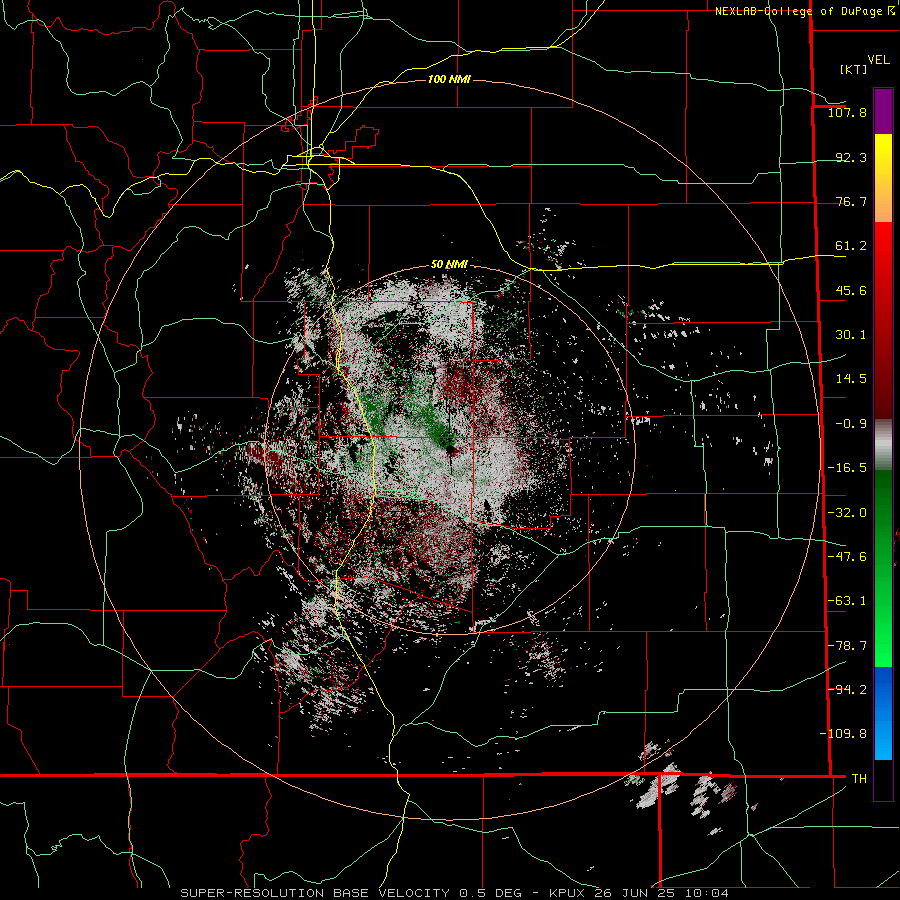Select the 14.5 legend value
Viewport: 900px width, 900px height.
(851, 379)
